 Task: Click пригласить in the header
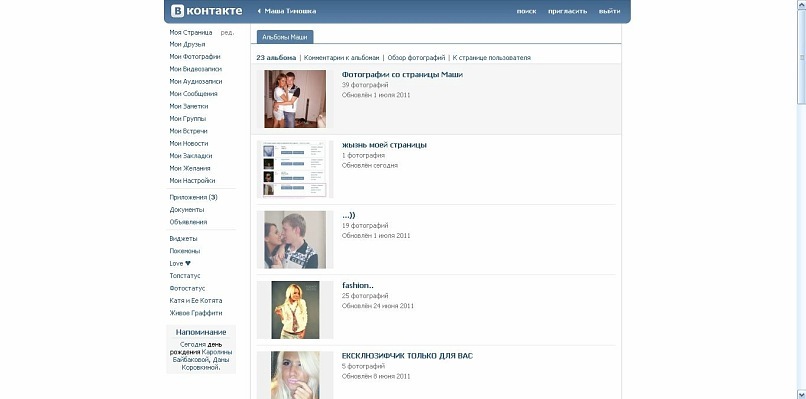point(567,11)
